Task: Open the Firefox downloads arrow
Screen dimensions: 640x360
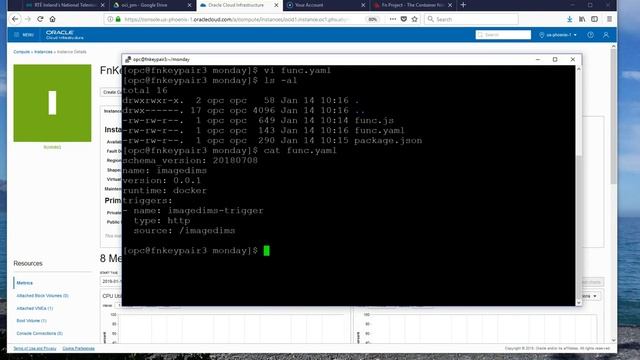Action: click(x=569, y=19)
